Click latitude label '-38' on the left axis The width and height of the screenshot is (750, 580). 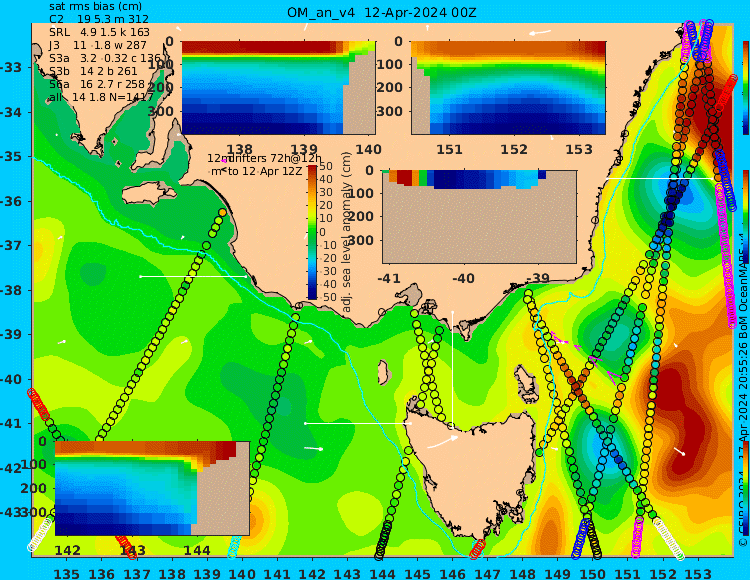point(11,290)
